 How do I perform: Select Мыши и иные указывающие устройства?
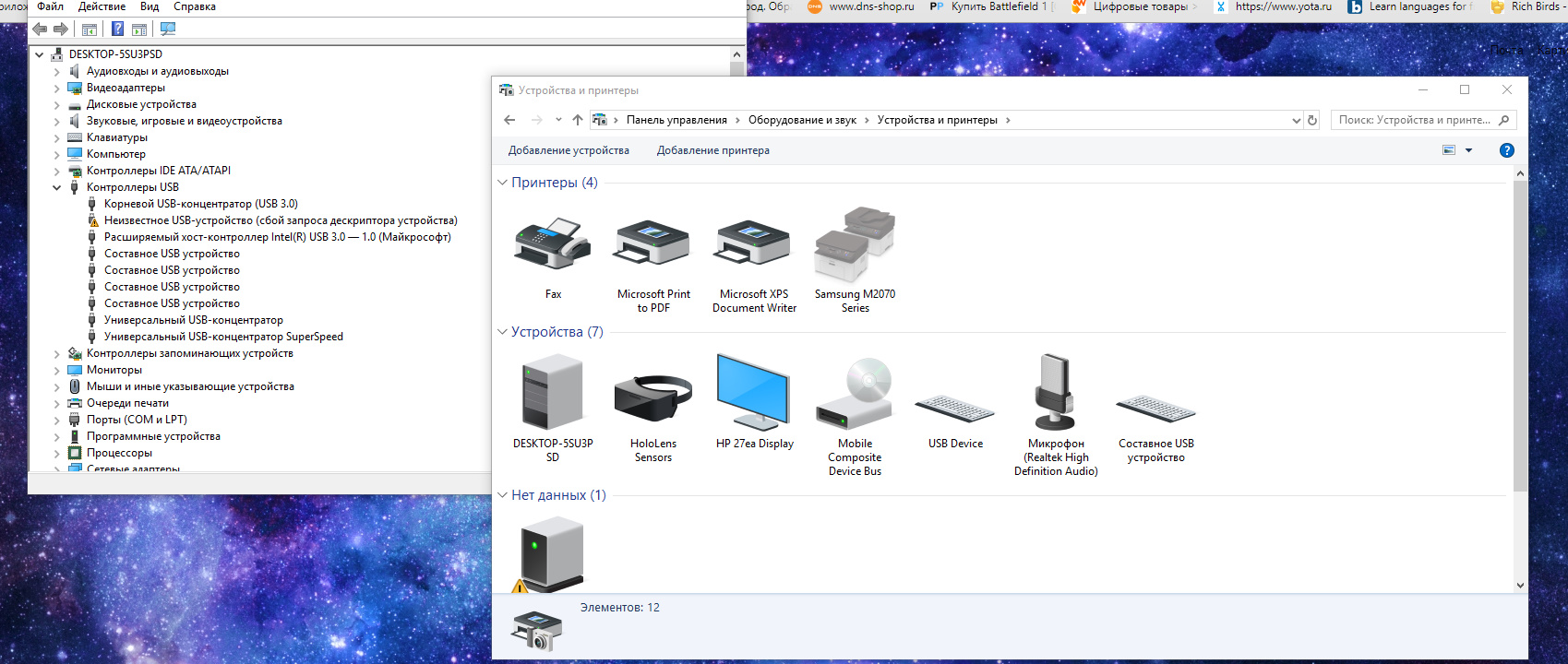tap(190, 386)
